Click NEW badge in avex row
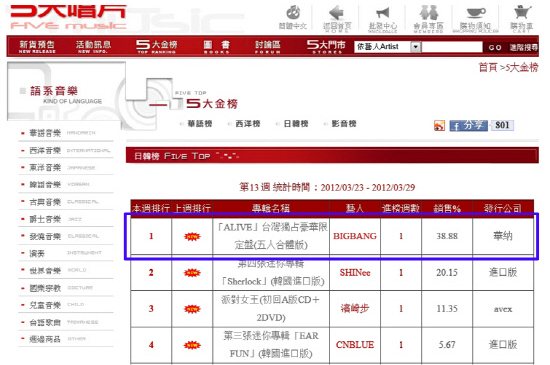Image resolution: width=550 pixels, height=365 pixels. [192, 309]
